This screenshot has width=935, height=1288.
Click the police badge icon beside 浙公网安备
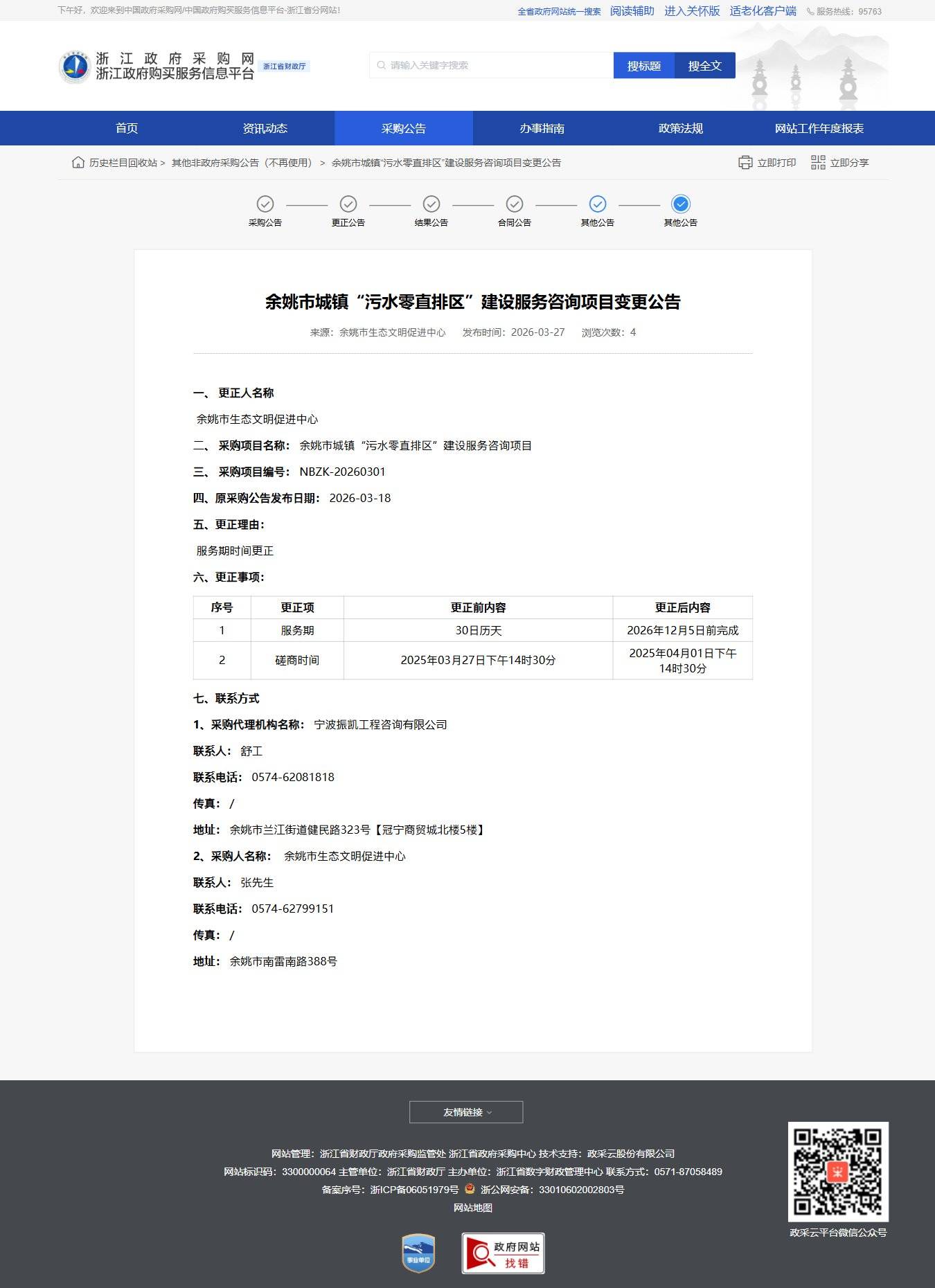(470, 1189)
